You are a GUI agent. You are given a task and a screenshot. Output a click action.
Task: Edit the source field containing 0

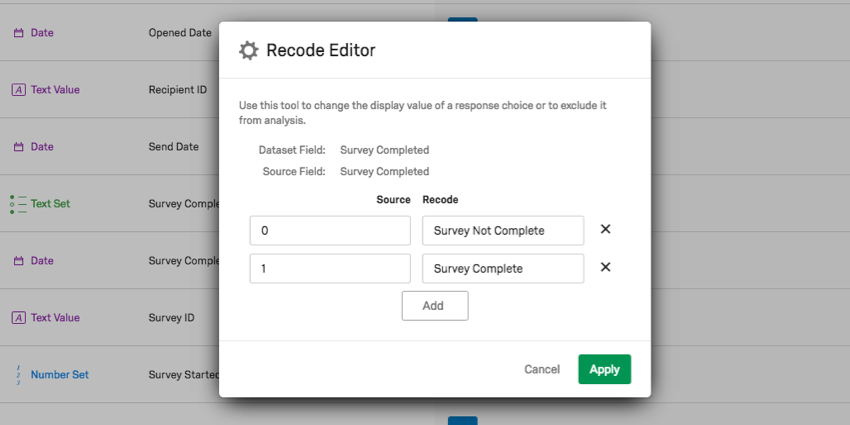coord(330,230)
